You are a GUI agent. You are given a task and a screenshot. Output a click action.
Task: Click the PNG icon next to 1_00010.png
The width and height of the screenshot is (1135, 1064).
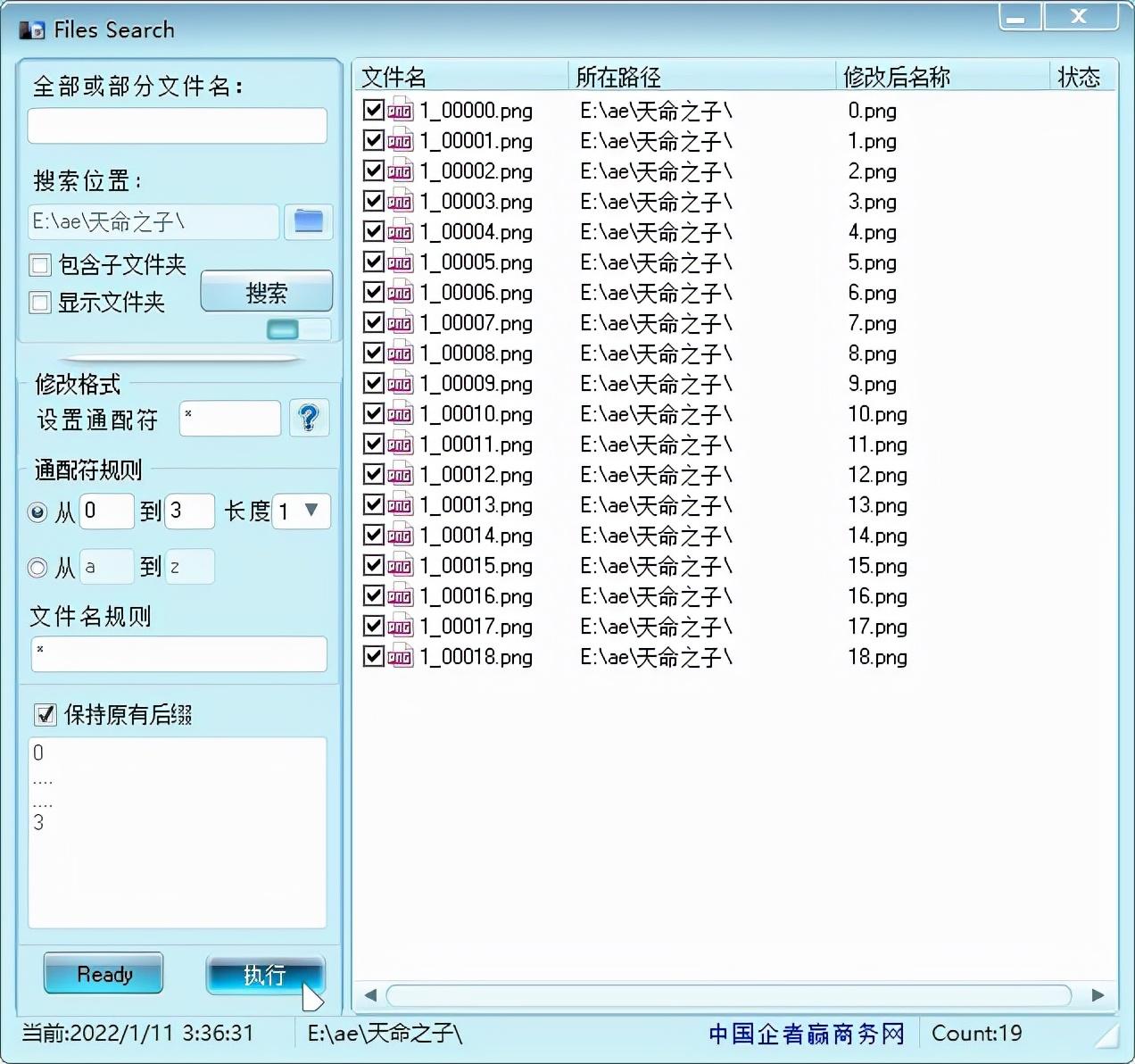400,414
